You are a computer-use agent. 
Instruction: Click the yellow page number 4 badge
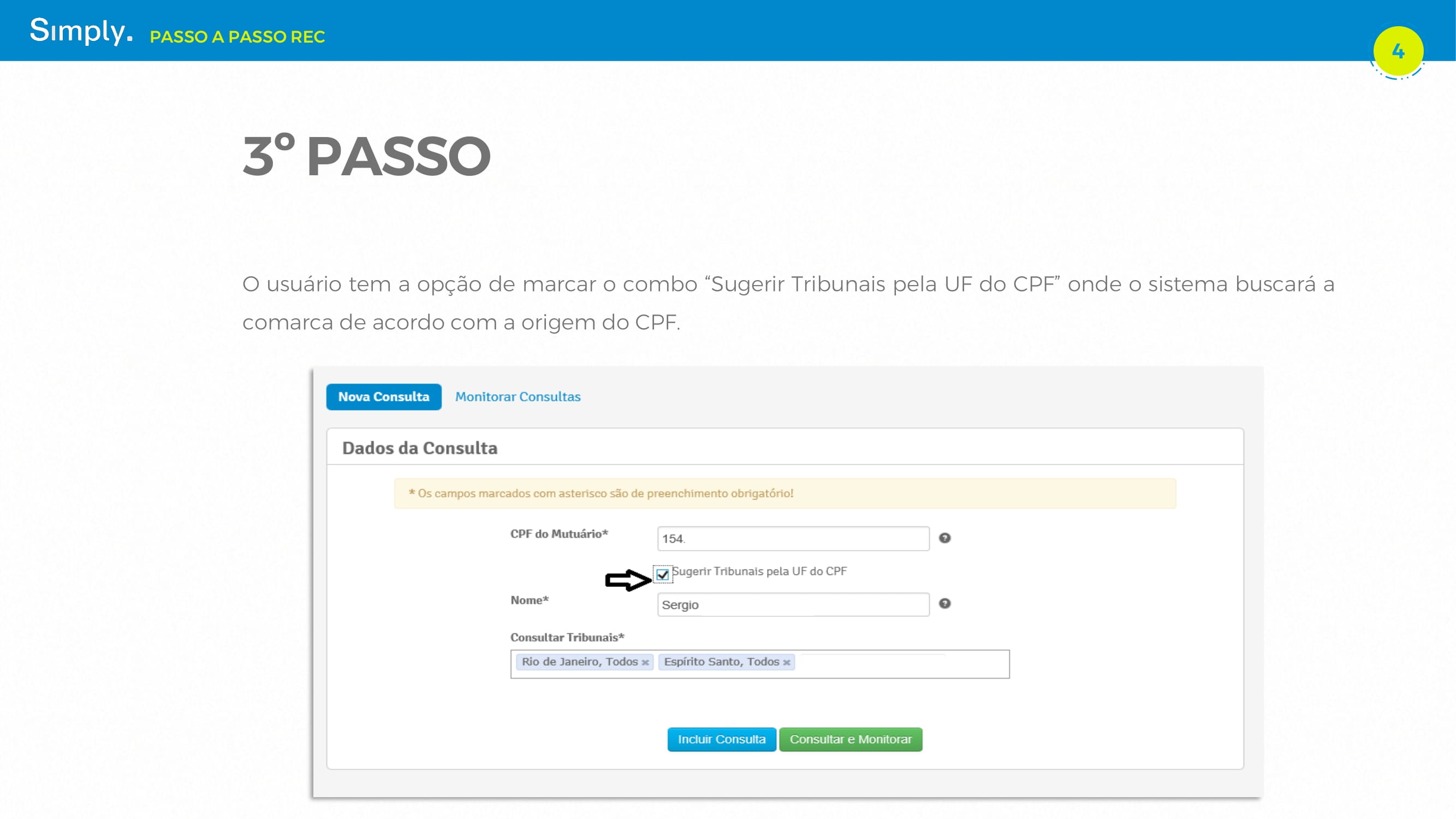click(x=1398, y=51)
